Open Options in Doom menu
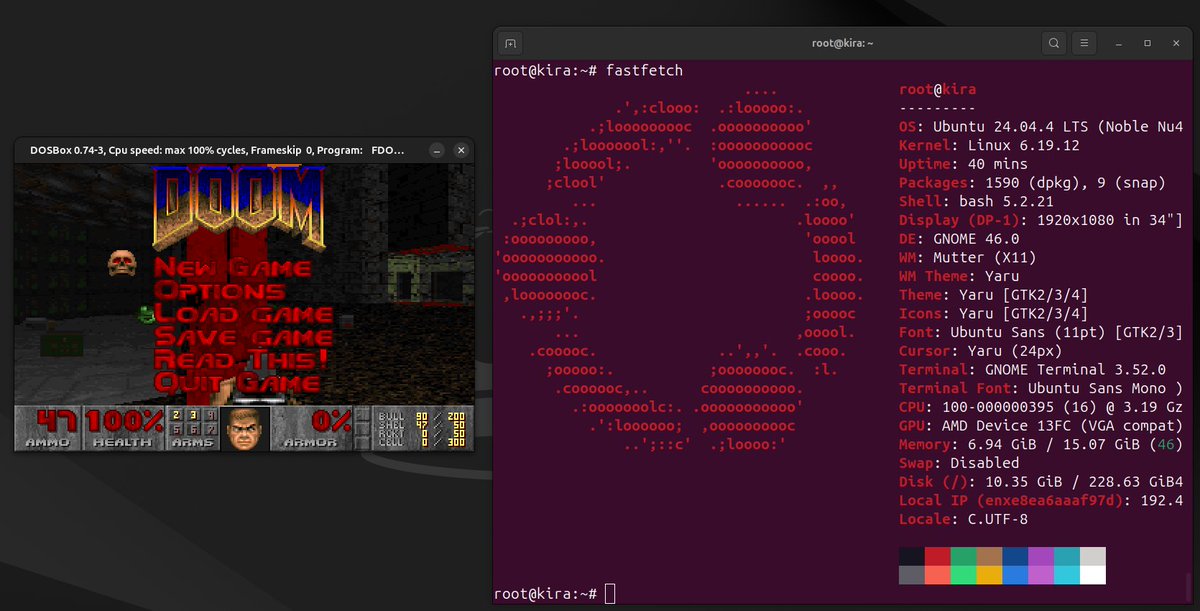The height and width of the screenshot is (611, 1200). tap(219, 291)
